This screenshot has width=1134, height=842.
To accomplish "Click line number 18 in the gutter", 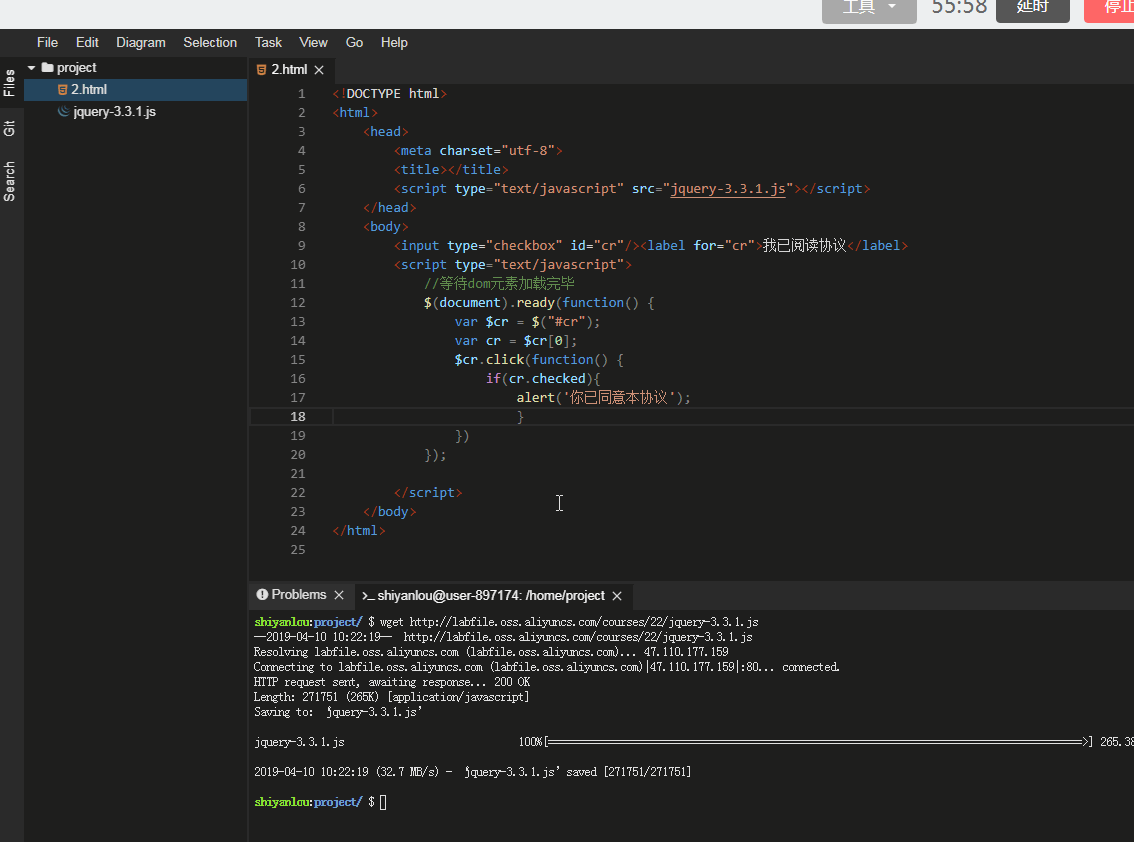I will point(298,417).
